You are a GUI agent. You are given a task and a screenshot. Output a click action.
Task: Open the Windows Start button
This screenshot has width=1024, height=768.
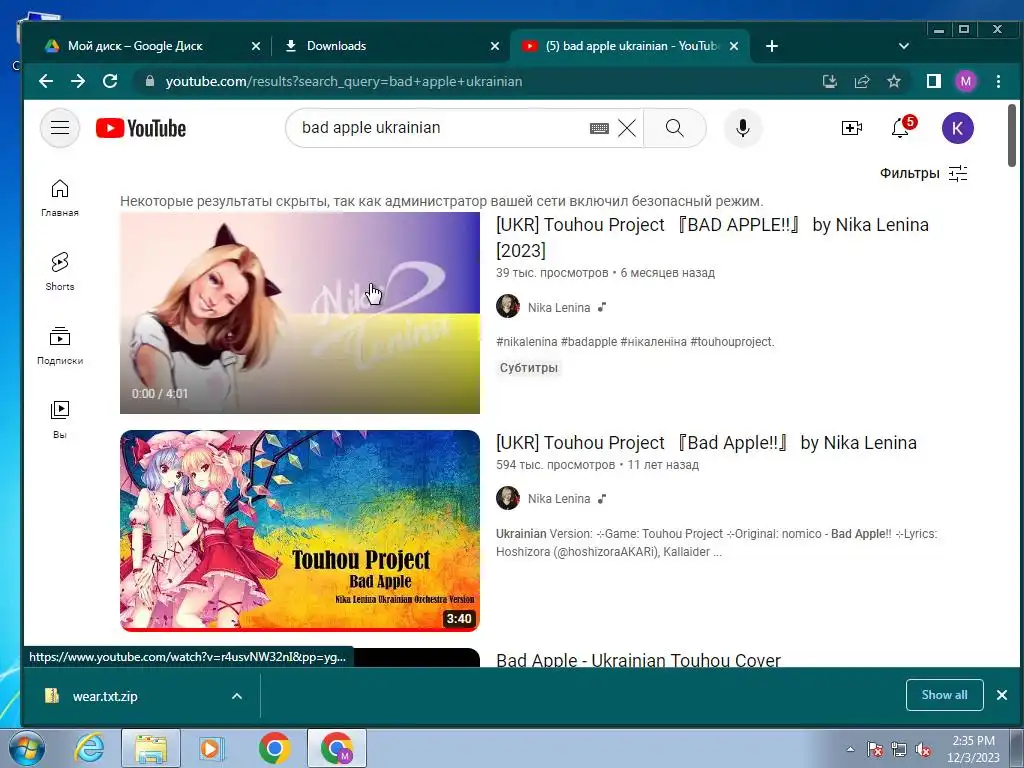(25, 748)
